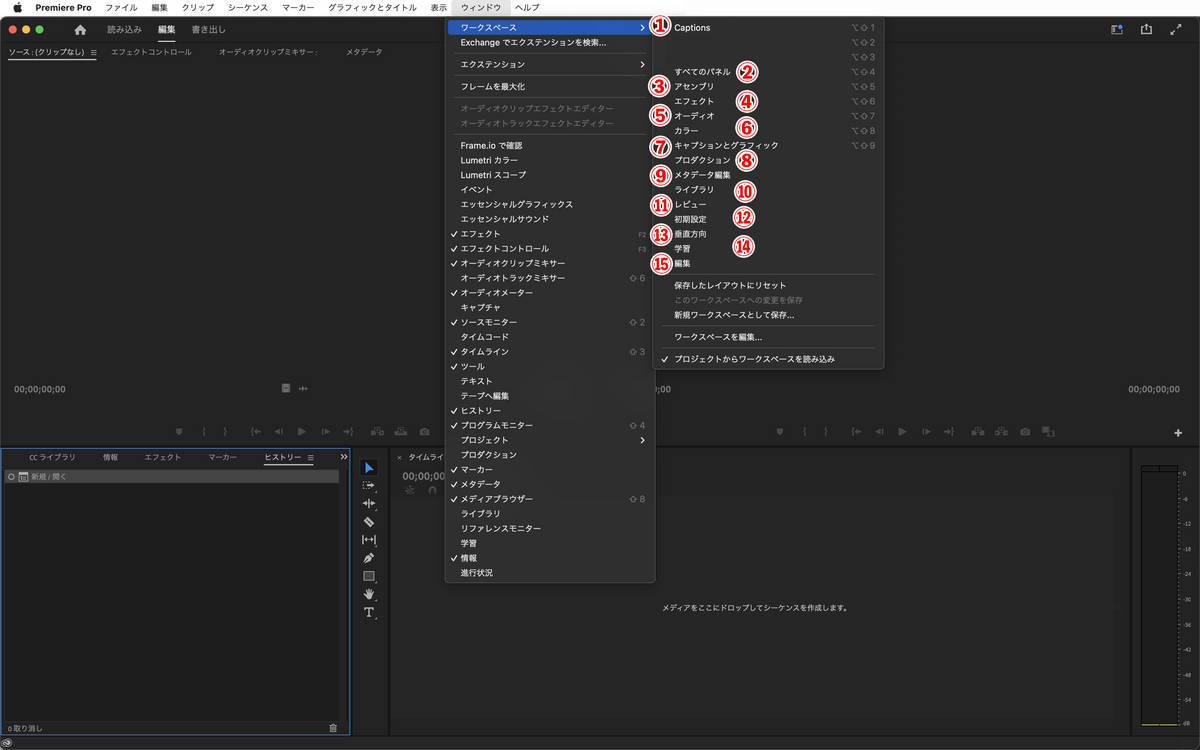
Task: Open Program monitor button editor plus
Action: [x=1178, y=433]
